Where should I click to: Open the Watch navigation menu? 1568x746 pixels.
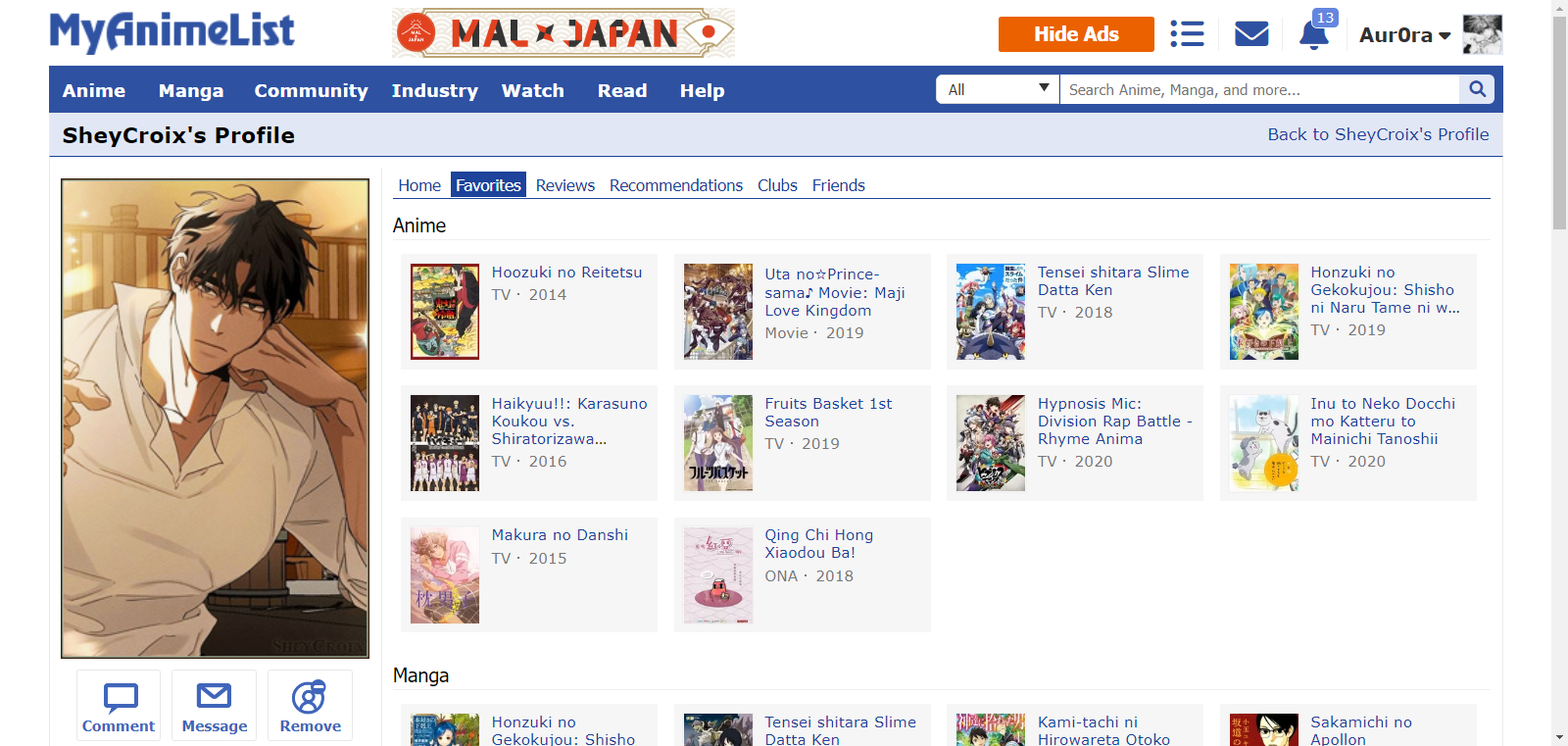(533, 90)
